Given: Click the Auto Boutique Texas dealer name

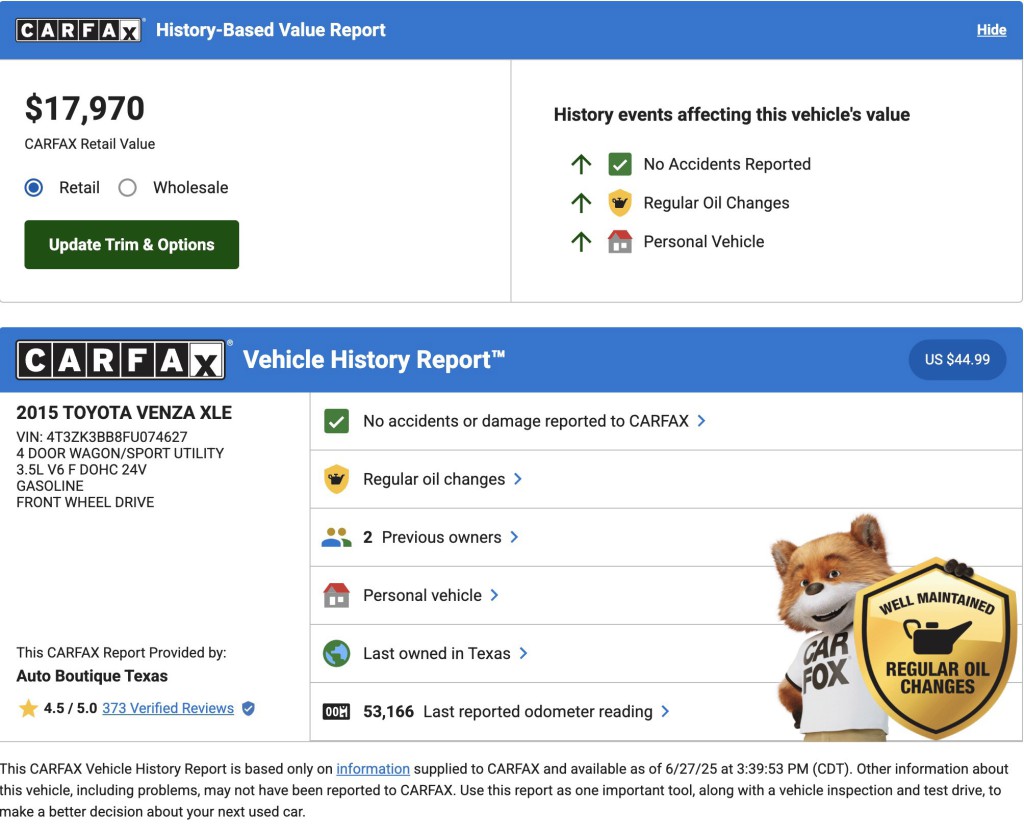Looking at the screenshot, I should (92, 676).
